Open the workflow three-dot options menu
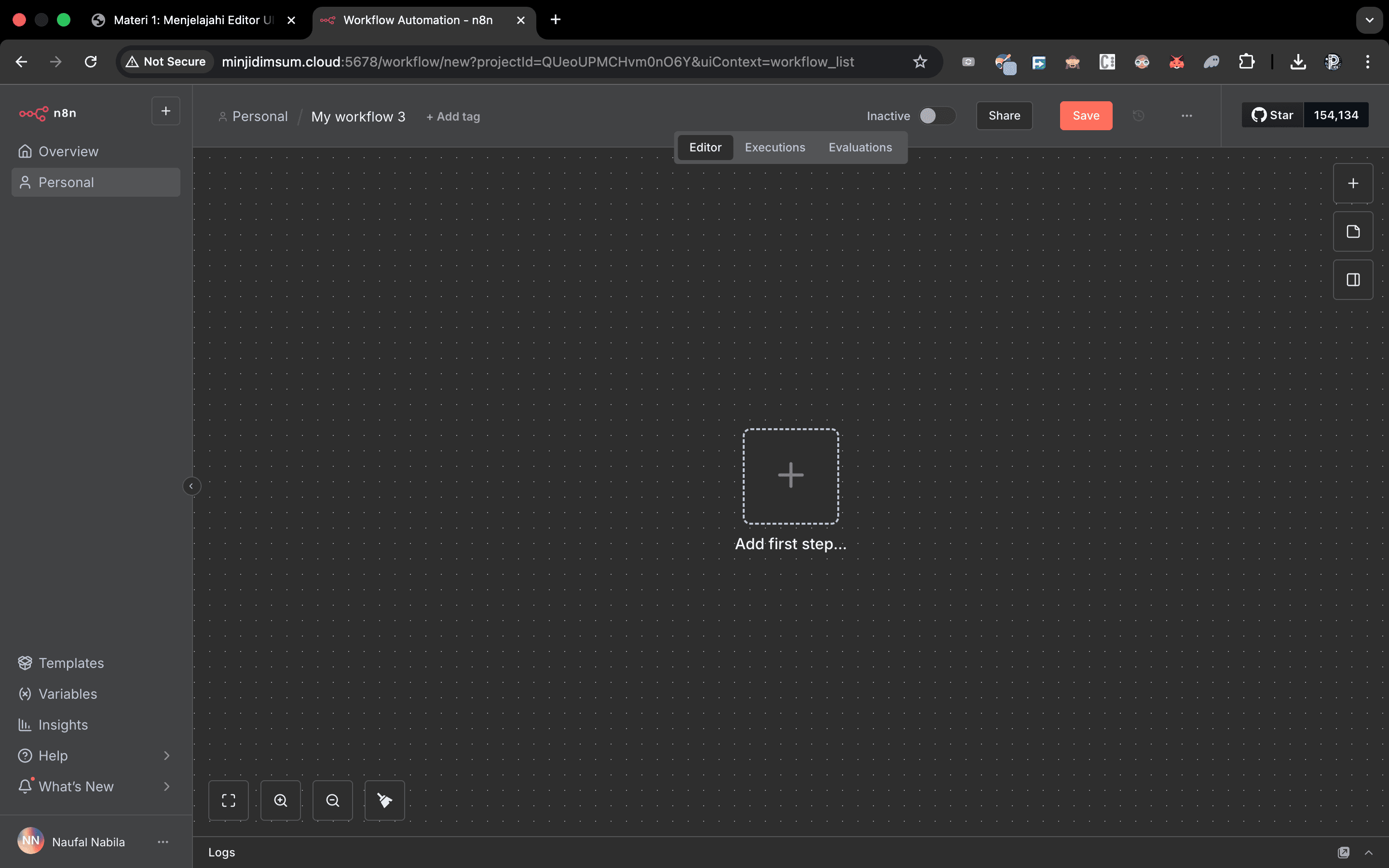Image resolution: width=1389 pixels, height=868 pixels. coord(1187,116)
